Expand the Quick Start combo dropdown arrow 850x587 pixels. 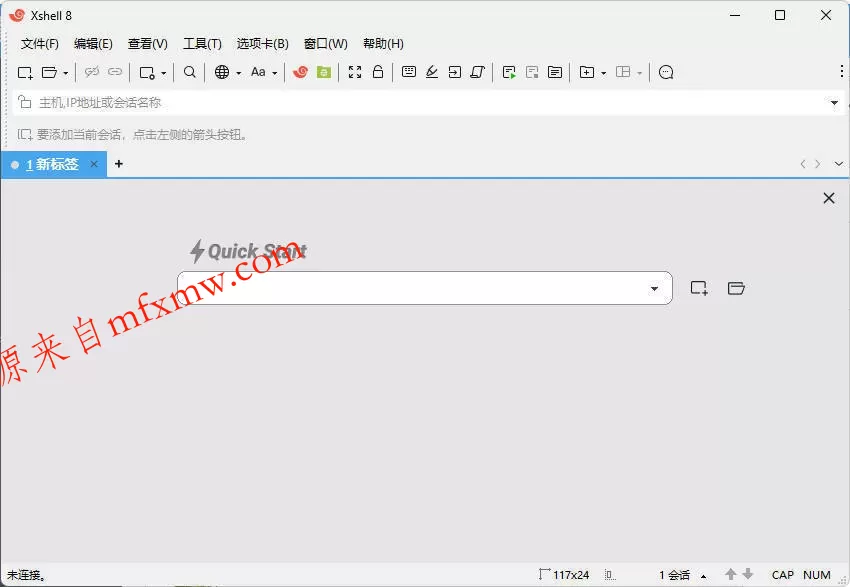[x=654, y=288]
